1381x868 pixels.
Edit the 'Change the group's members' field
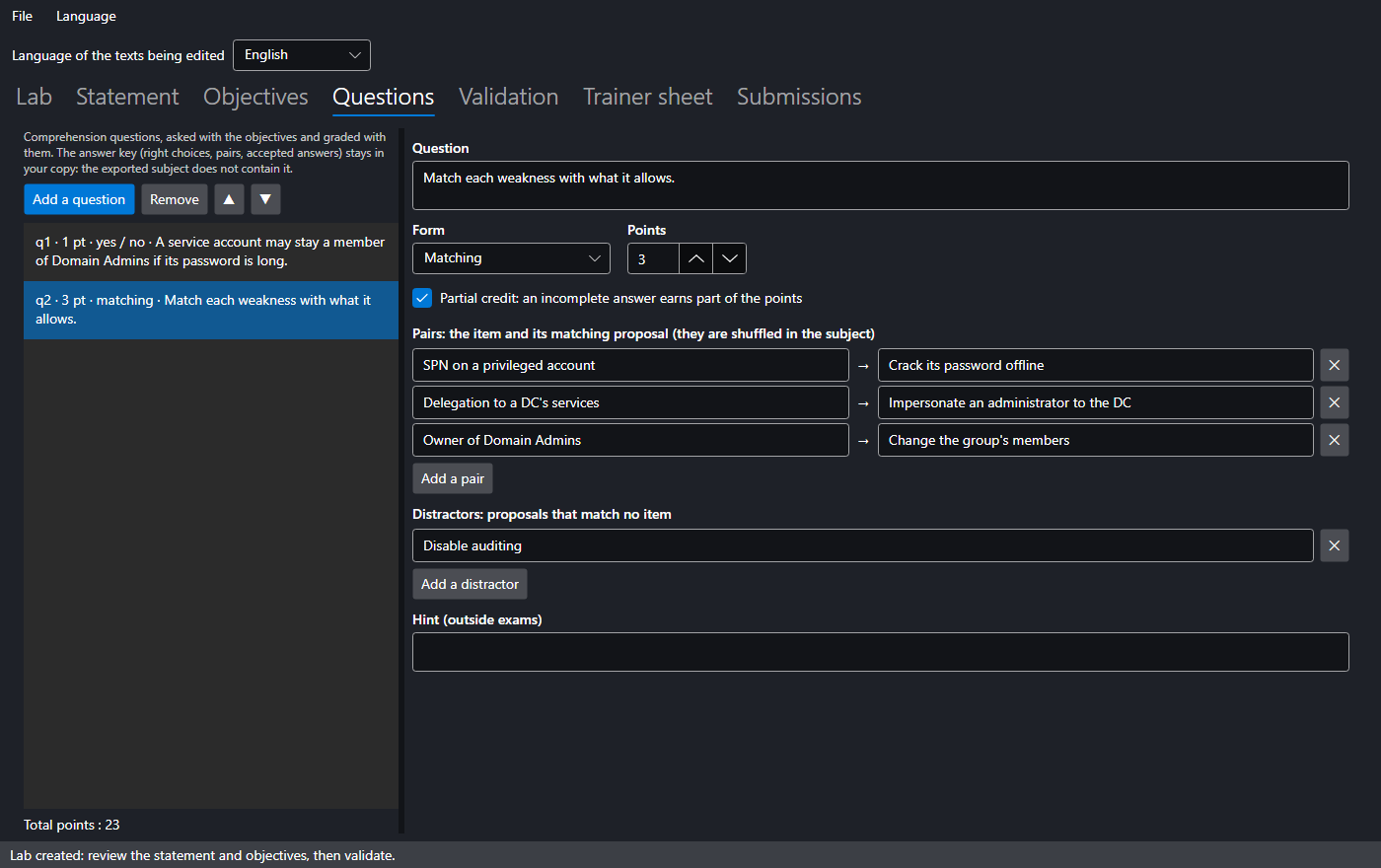tap(1096, 440)
